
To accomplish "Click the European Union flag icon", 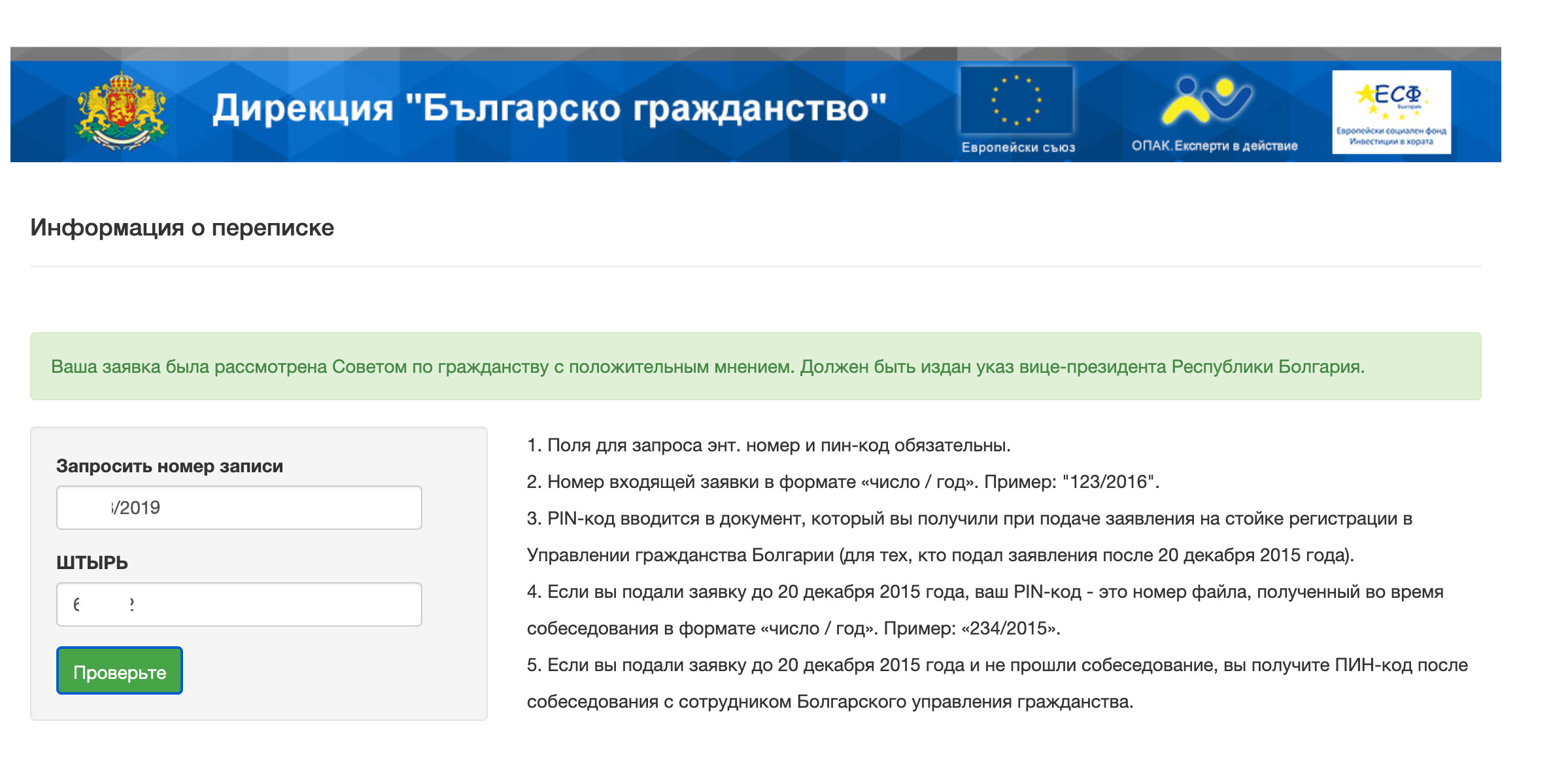I will pyautogui.click(x=1017, y=100).
